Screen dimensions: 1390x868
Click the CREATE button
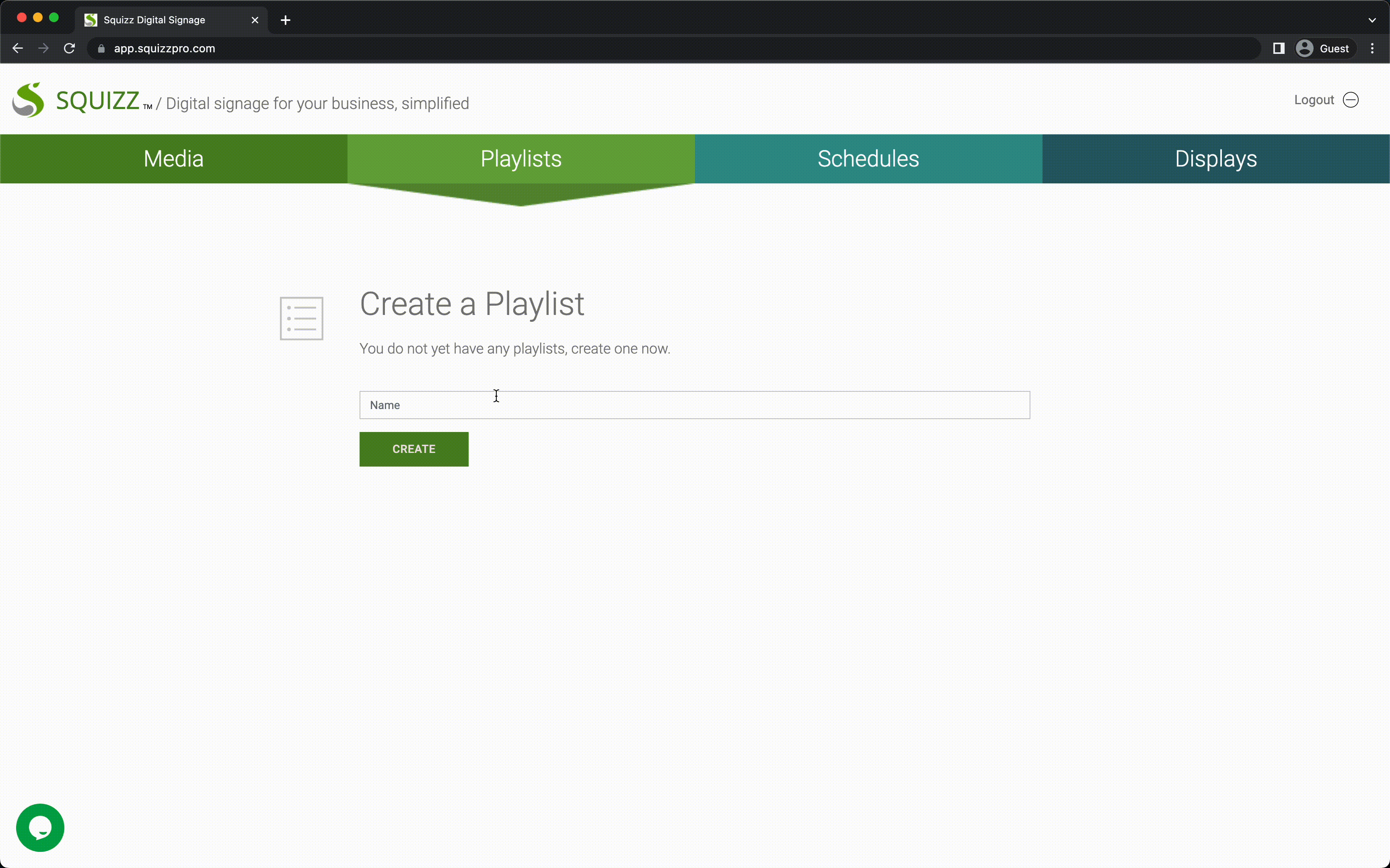[x=414, y=449]
